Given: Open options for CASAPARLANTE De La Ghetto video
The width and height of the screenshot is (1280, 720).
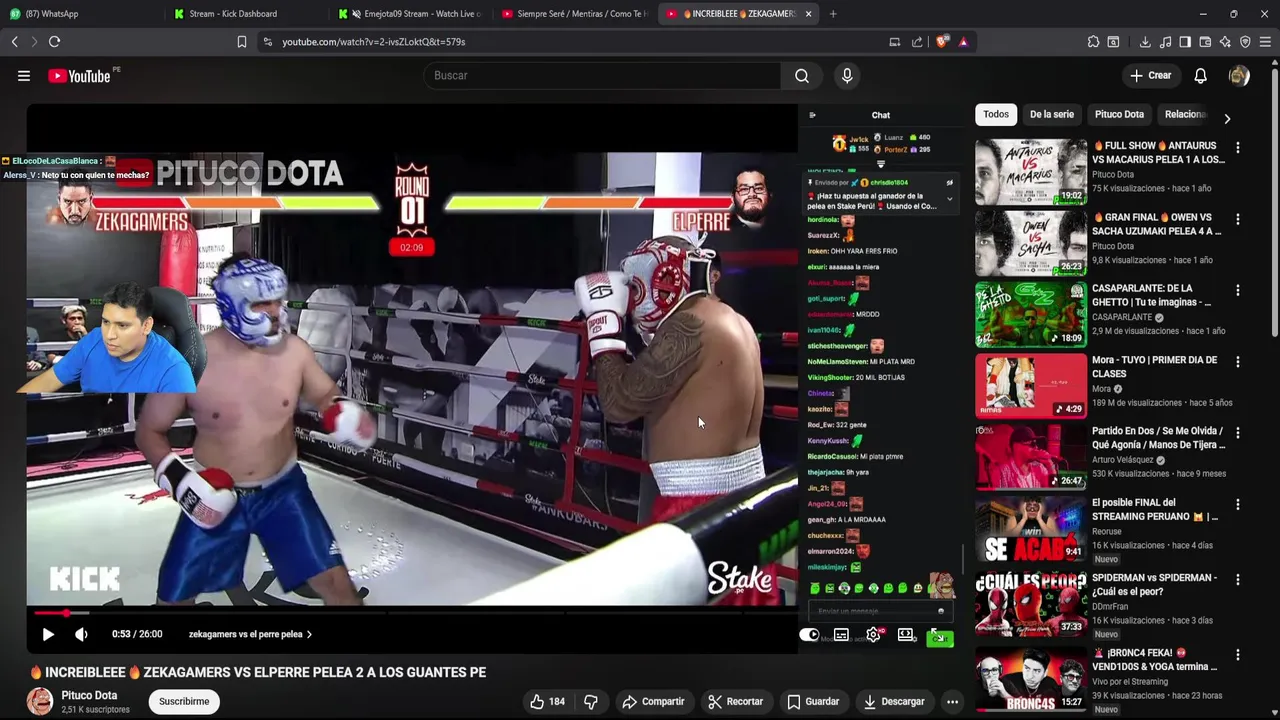Looking at the screenshot, I should coord(1238,290).
